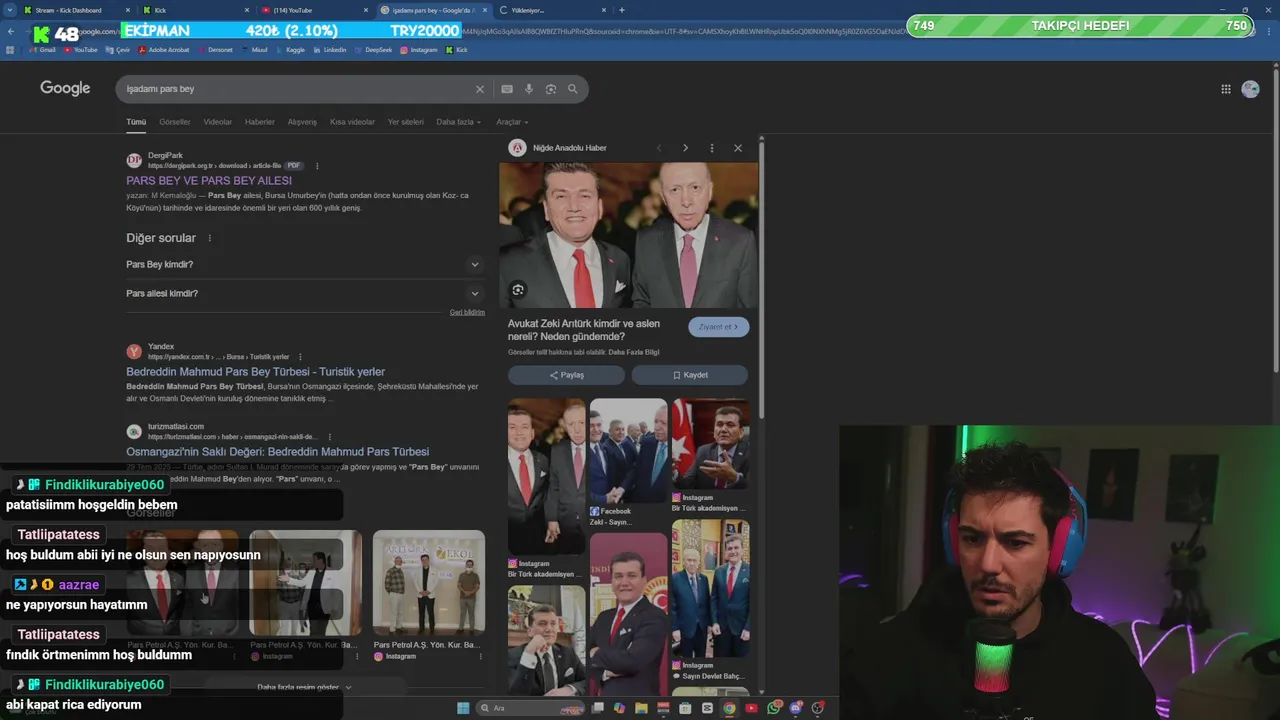Open 'PARS BEY VE PARS BEY AİLESİ' result
Viewport: 1280px width, 720px height.
(x=209, y=181)
